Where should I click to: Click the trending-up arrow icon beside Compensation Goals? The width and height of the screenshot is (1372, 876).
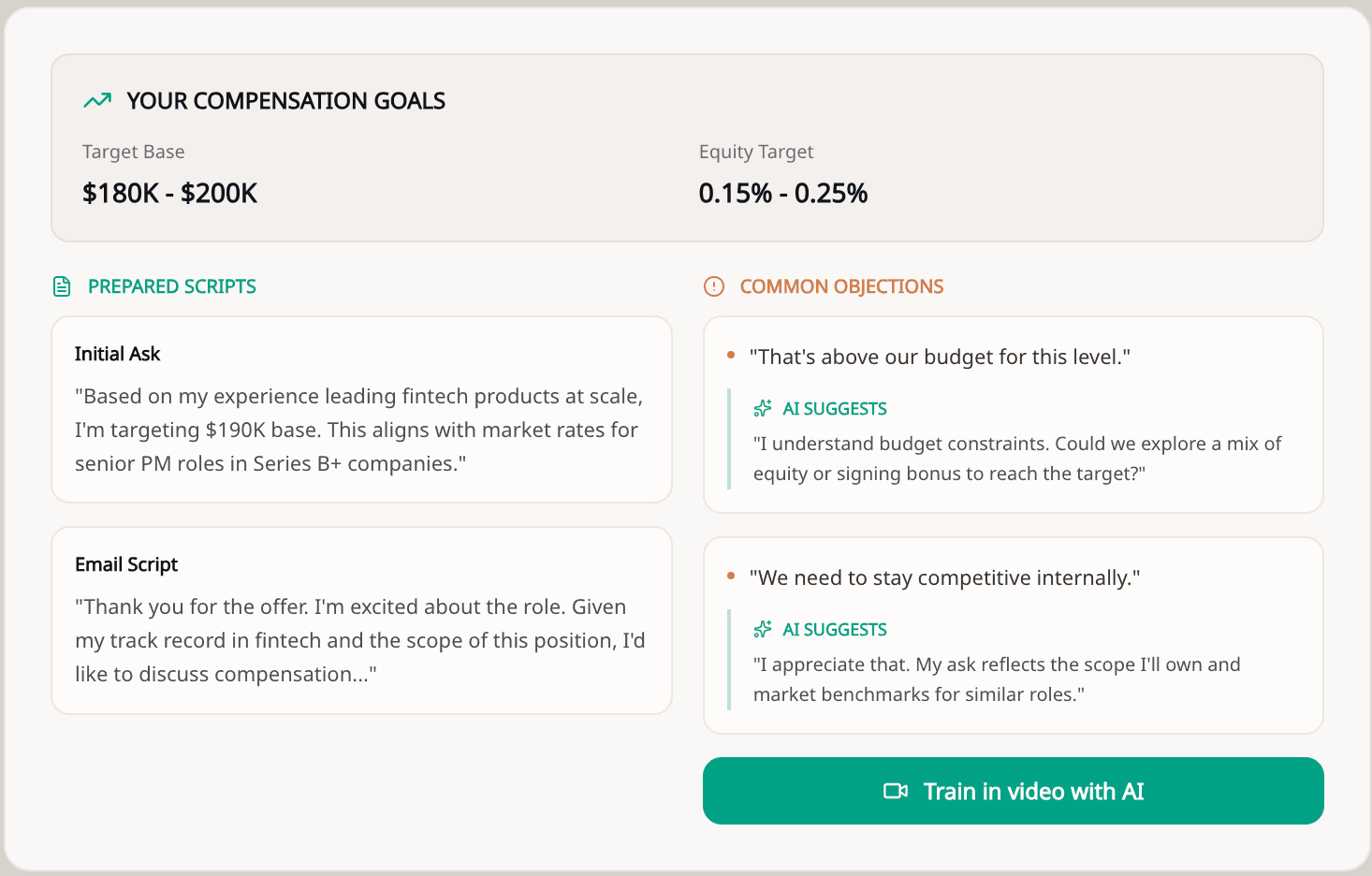point(97,100)
